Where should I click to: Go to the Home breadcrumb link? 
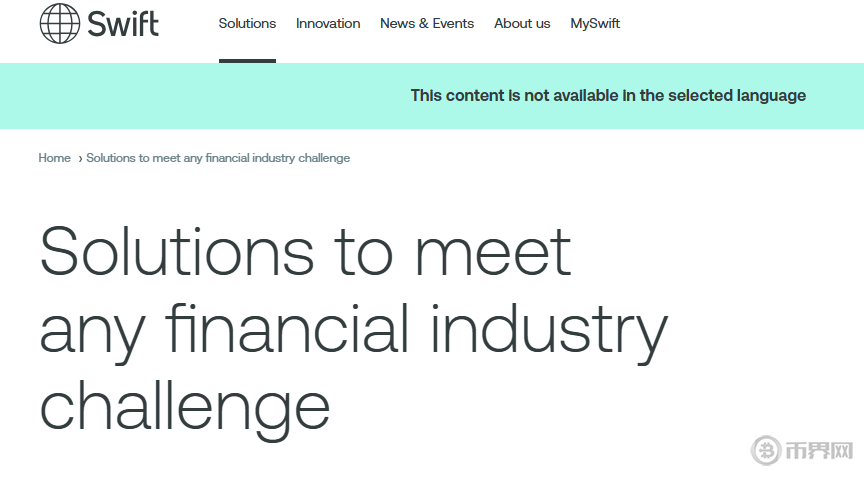pos(54,158)
